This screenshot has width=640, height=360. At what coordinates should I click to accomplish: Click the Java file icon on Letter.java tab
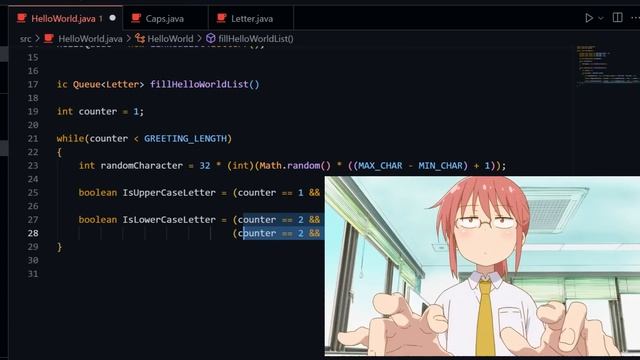point(222,18)
